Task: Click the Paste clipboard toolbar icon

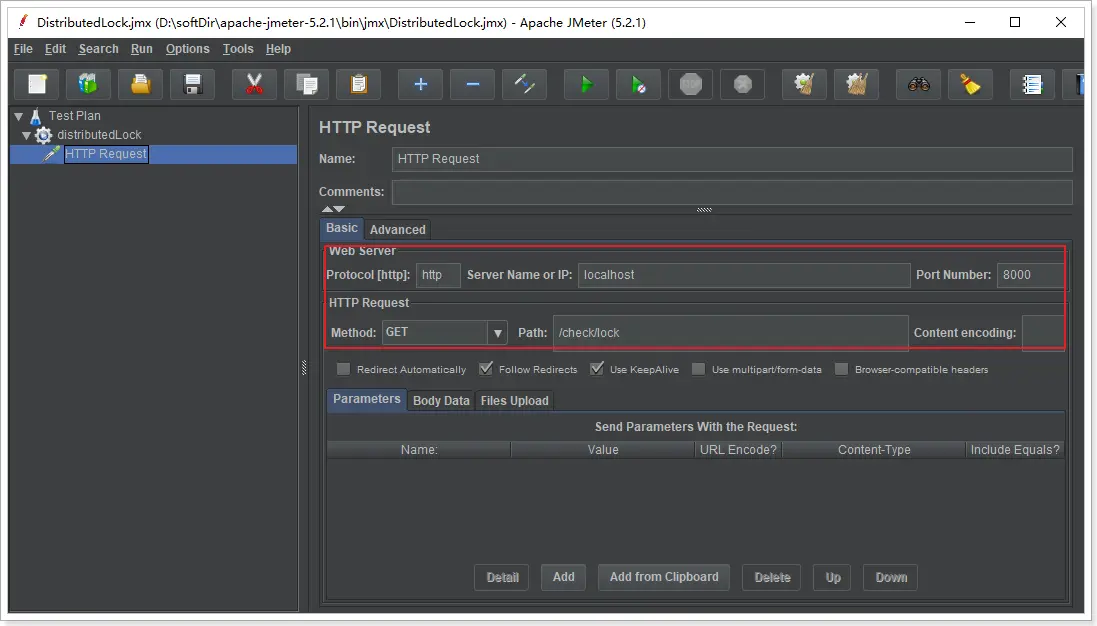Action: (x=358, y=85)
